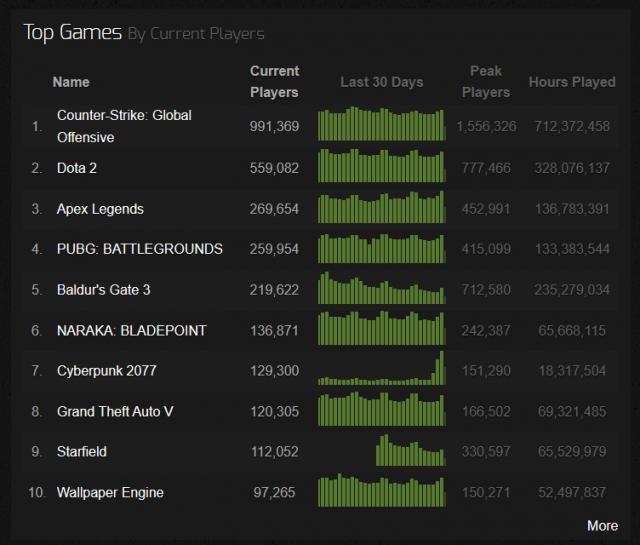Open Counter-Strike: Global Offensive game link
Image resolution: width=640 pixels, height=545 pixels.
(x=124, y=126)
